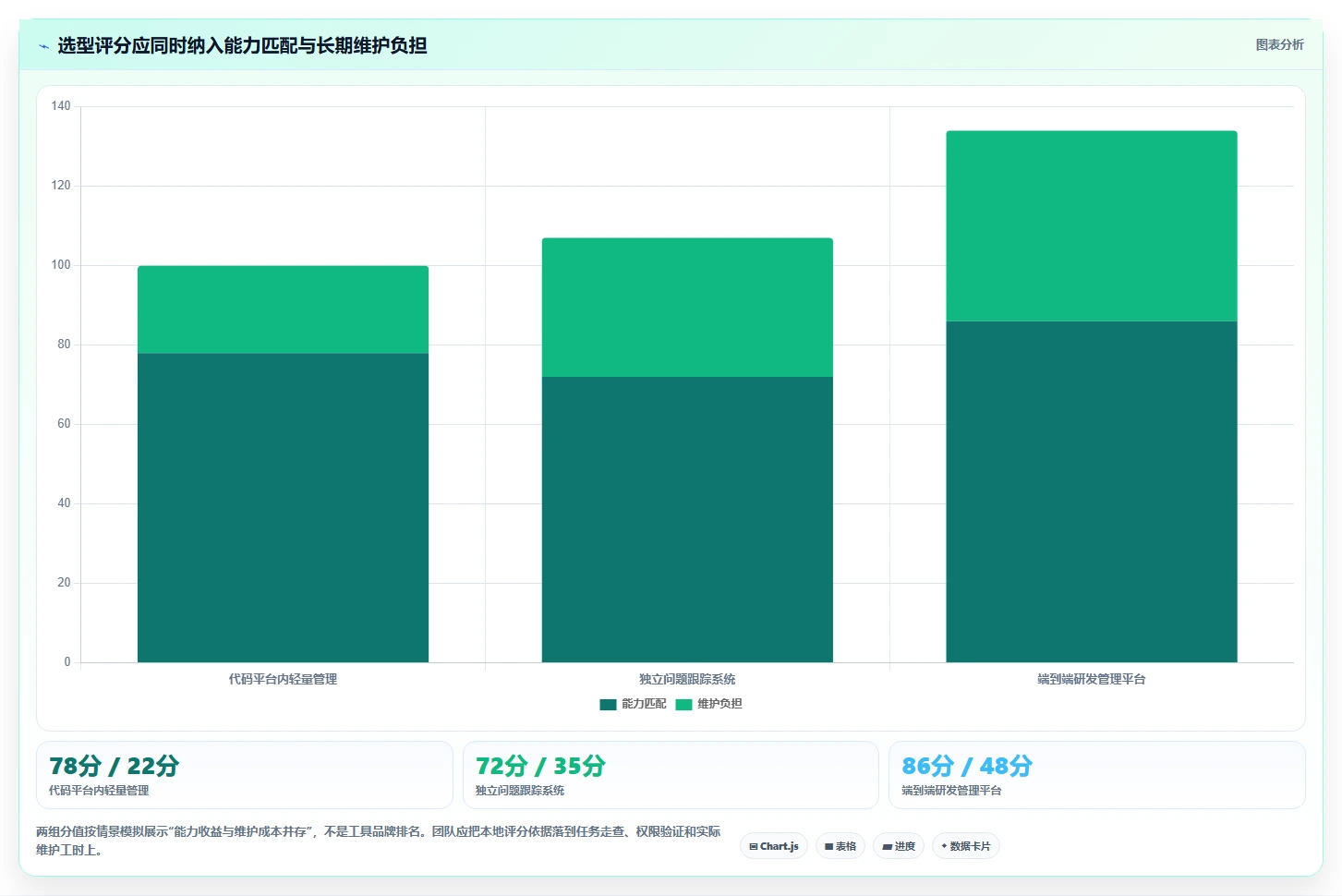
Task: Click the y-axis value 80
Action: [64, 345]
